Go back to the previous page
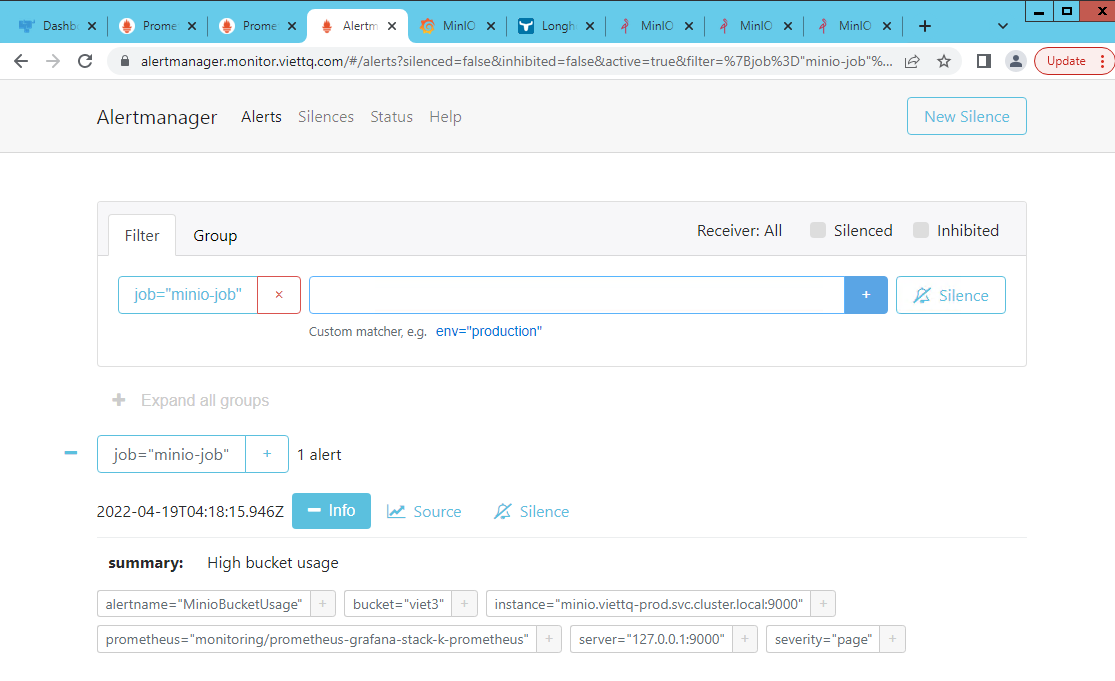The image size is (1115, 681). point(21,61)
